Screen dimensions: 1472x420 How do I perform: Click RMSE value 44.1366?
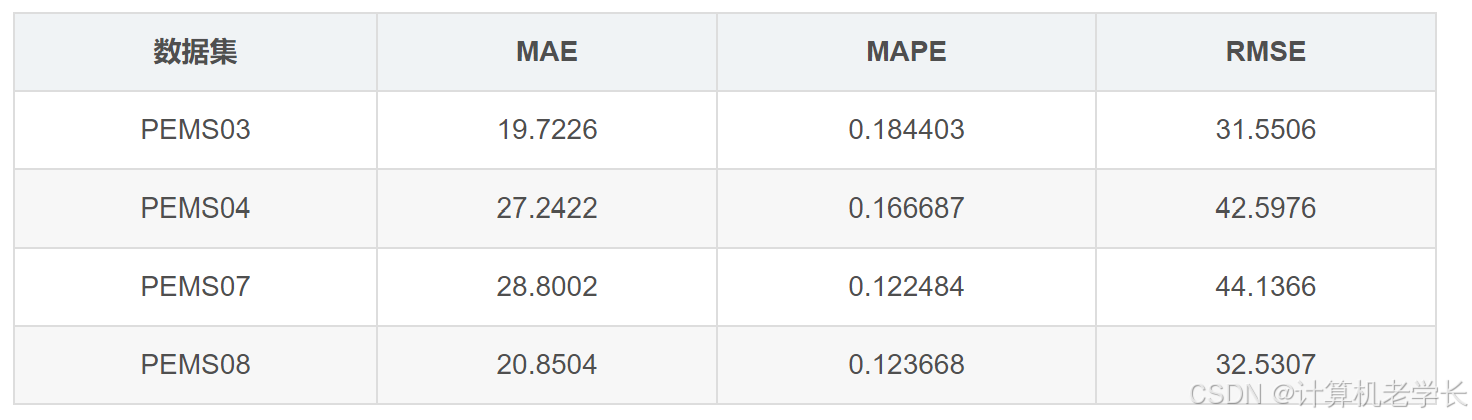pyautogui.click(x=1266, y=287)
